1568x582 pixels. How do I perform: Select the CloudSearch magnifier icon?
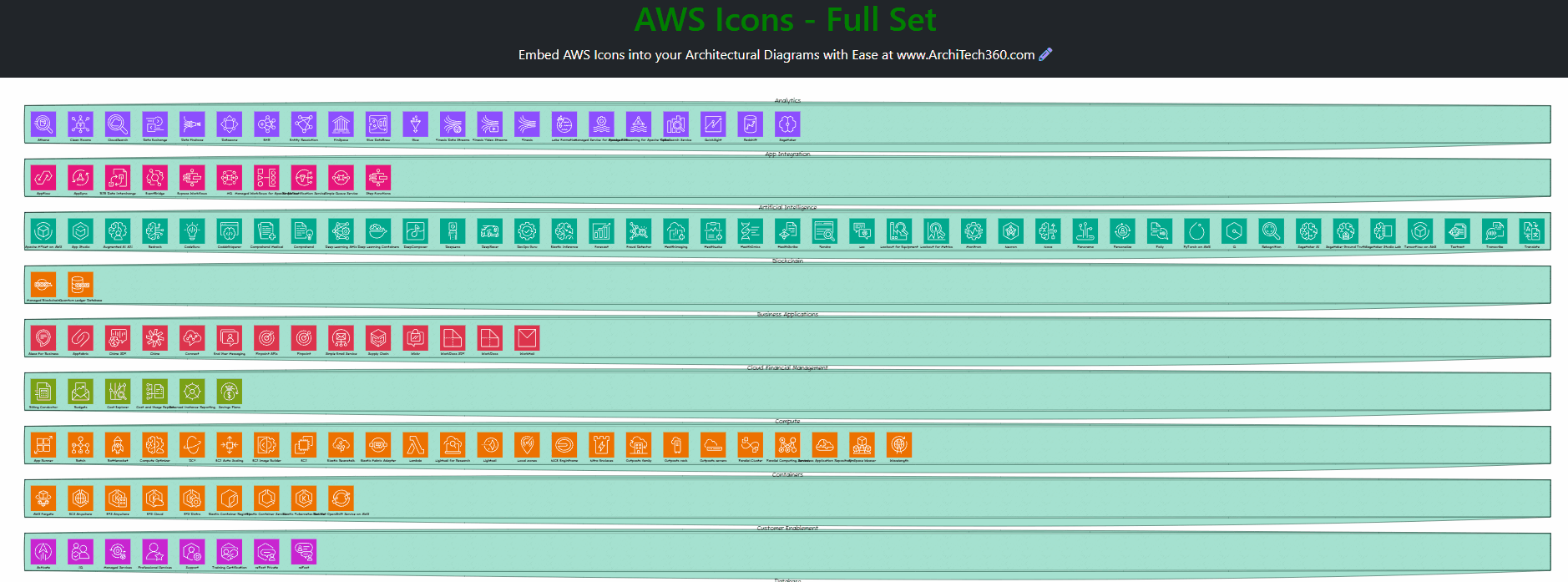click(118, 124)
